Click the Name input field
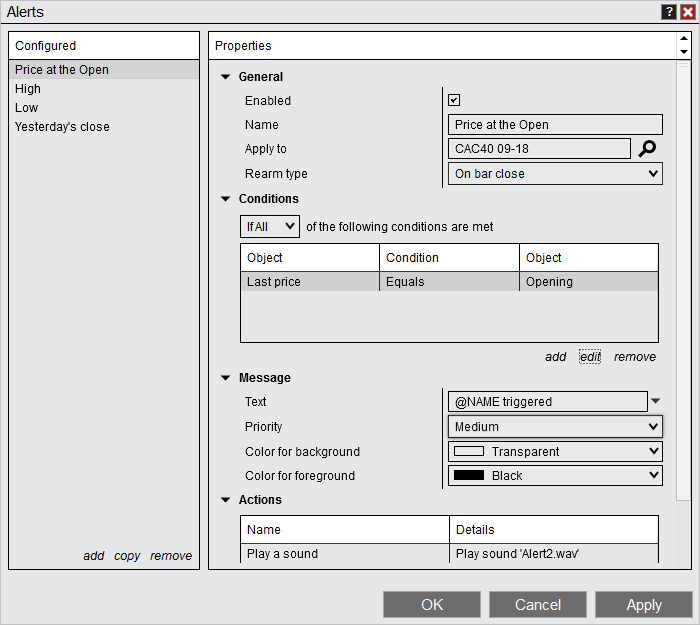Image resolution: width=700 pixels, height=625 pixels. coord(555,125)
